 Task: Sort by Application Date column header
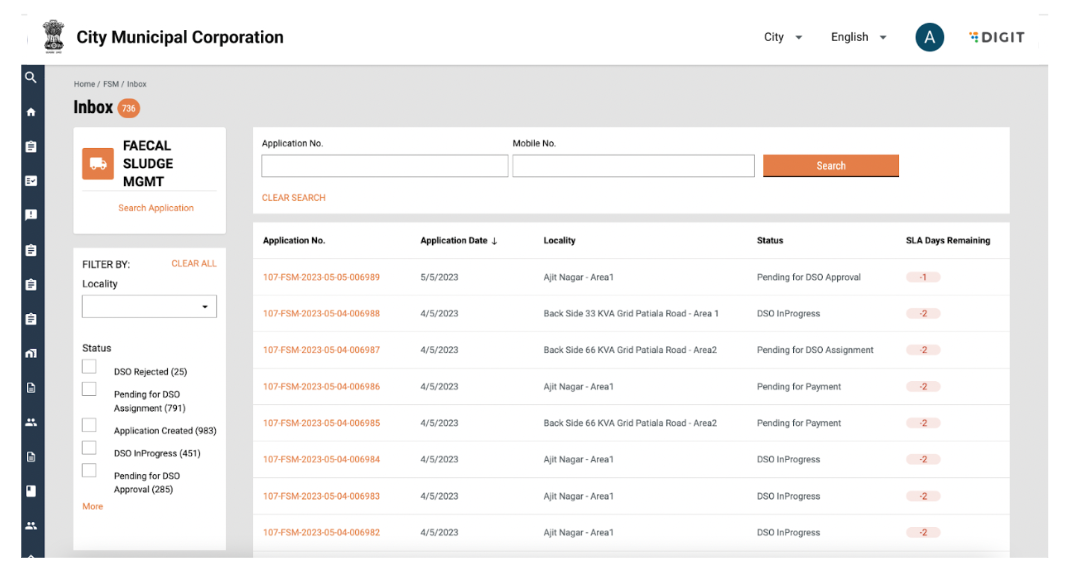[x=459, y=241]
